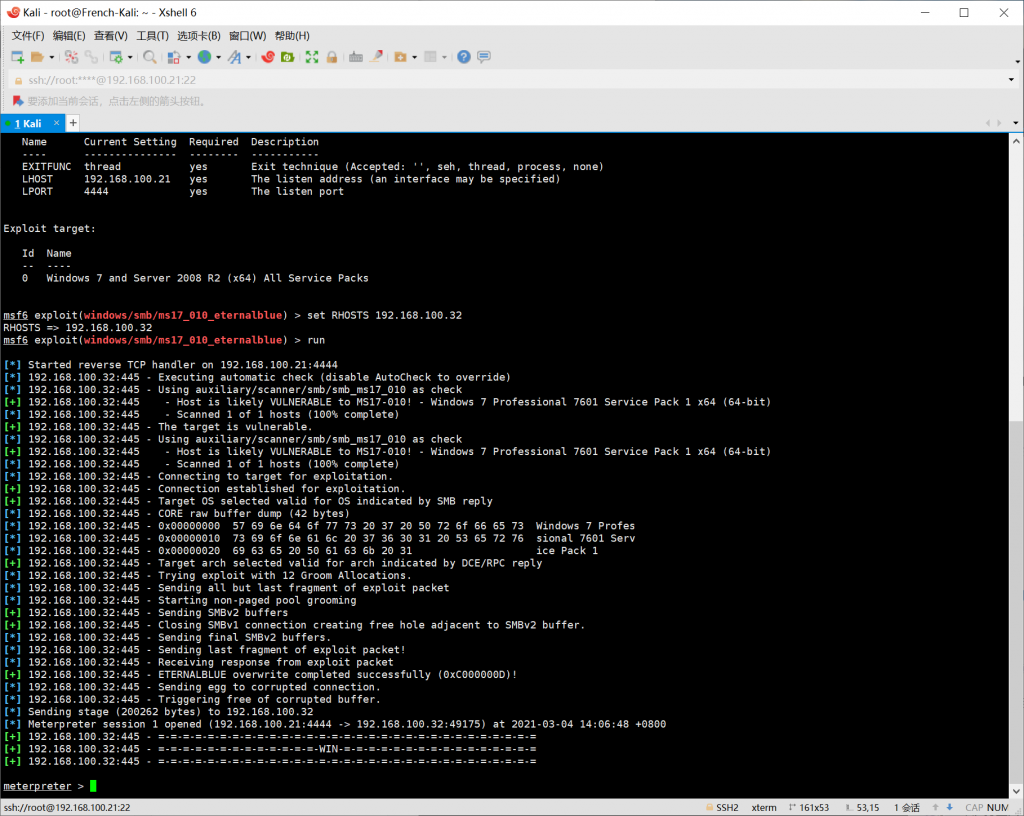The width and height of the screenshot is (1024, 816).
Task: Click the 'xterm' status bar entry
Action: click(x=764, y=808)
